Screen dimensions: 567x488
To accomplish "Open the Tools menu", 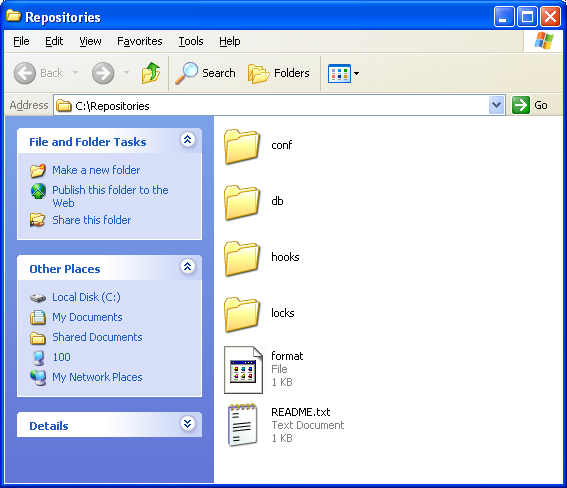I will coord(191,41).
